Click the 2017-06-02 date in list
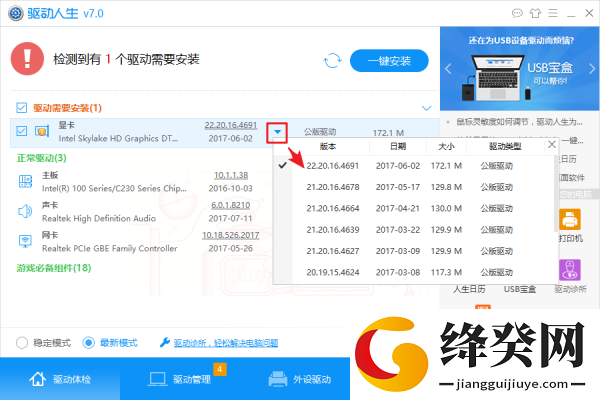This screenshot has width=600, height=400. (x=398, y=166)
